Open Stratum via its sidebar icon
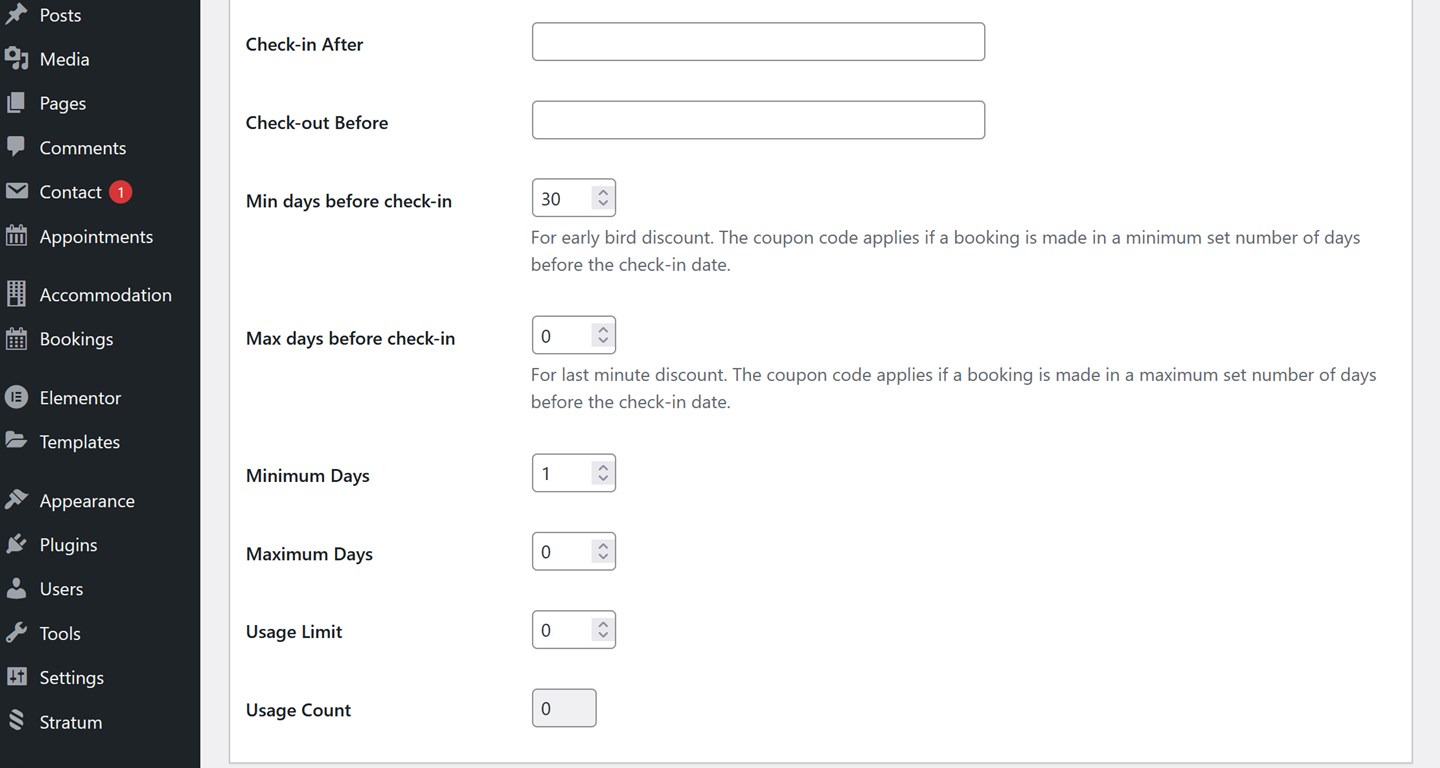Screen dimensions: 1440x768 19,721
